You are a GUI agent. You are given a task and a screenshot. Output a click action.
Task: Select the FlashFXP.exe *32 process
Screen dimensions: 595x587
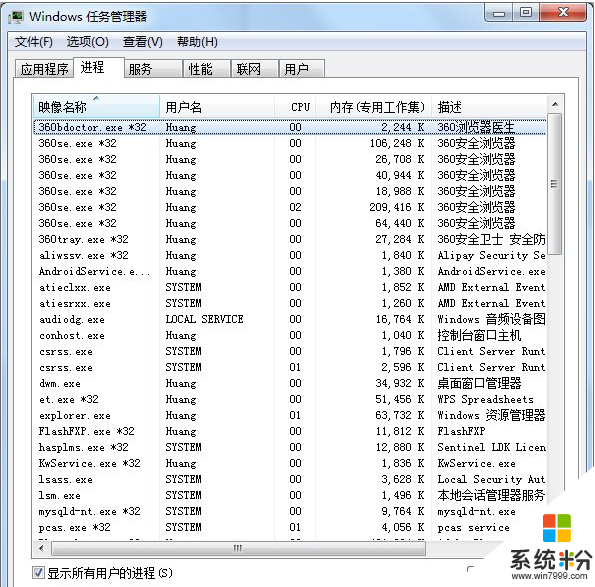[x=290, y=431]
